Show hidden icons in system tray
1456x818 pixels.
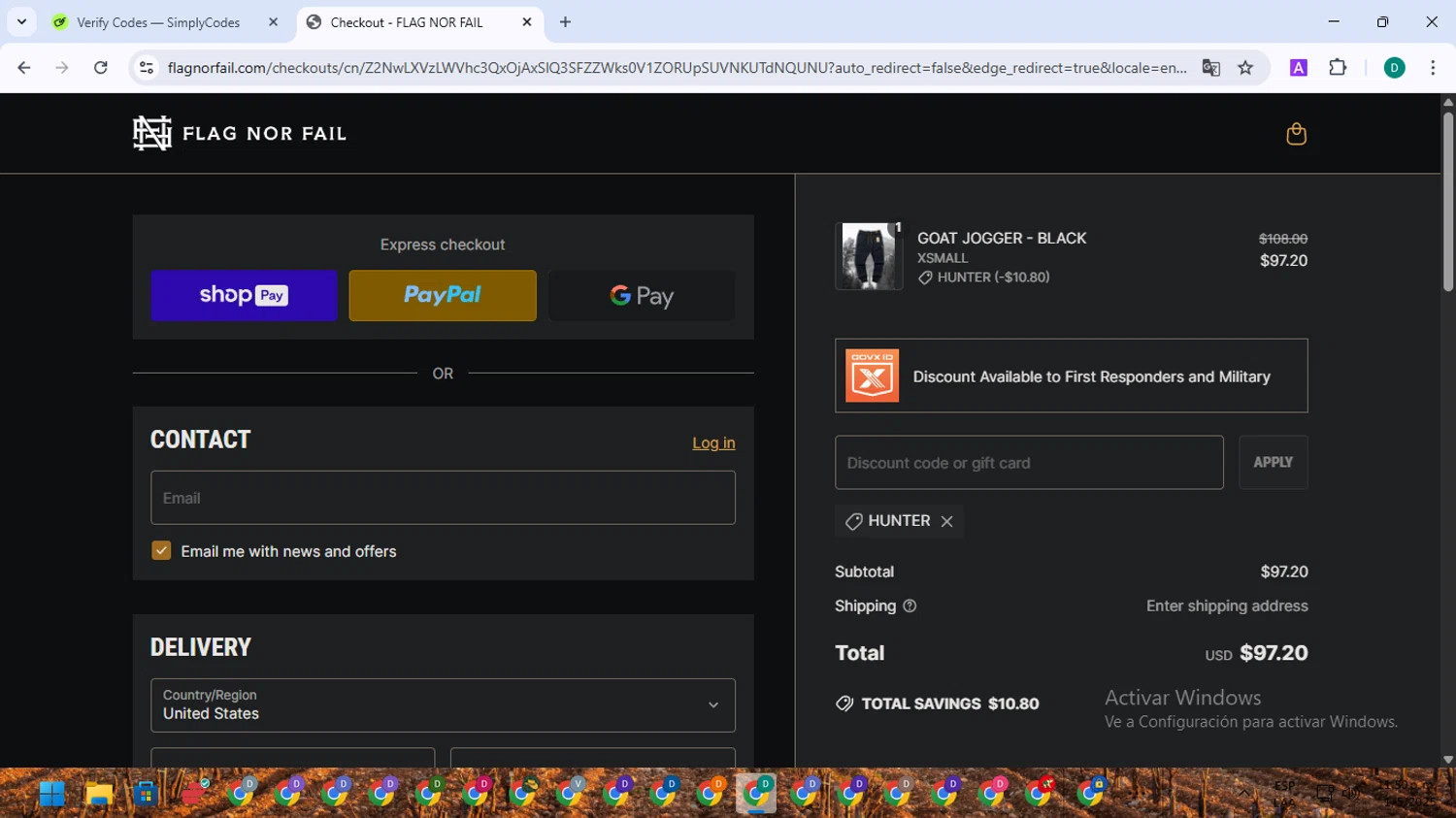click(1244, 794)
